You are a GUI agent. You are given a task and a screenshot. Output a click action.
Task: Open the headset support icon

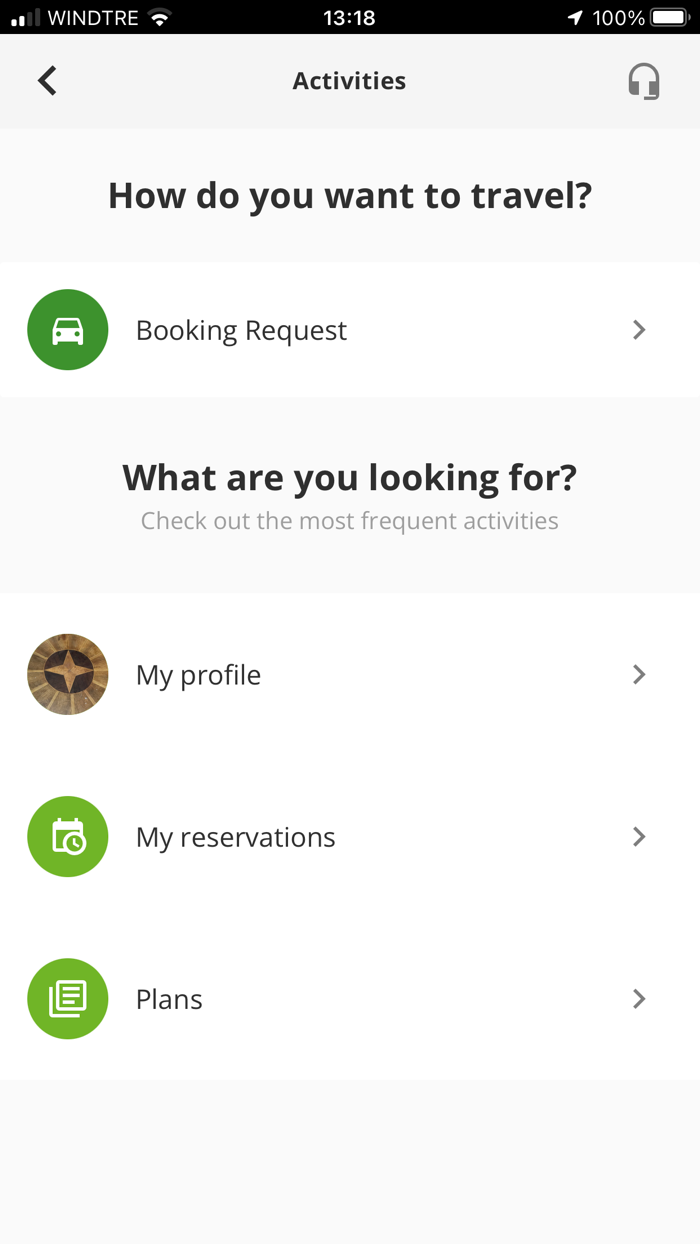pos(644,81)
